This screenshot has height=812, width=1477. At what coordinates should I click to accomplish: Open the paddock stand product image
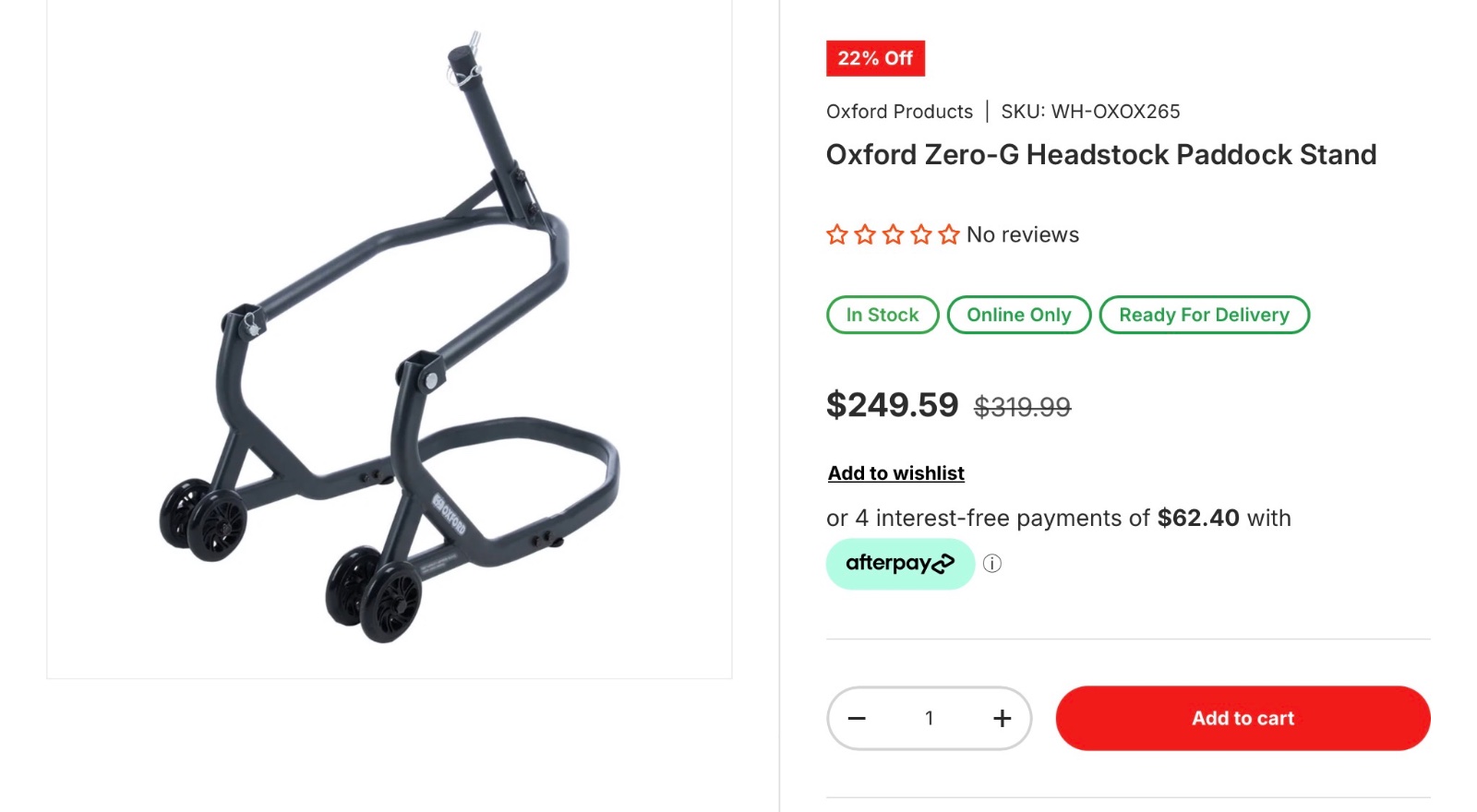pos(389,338)
